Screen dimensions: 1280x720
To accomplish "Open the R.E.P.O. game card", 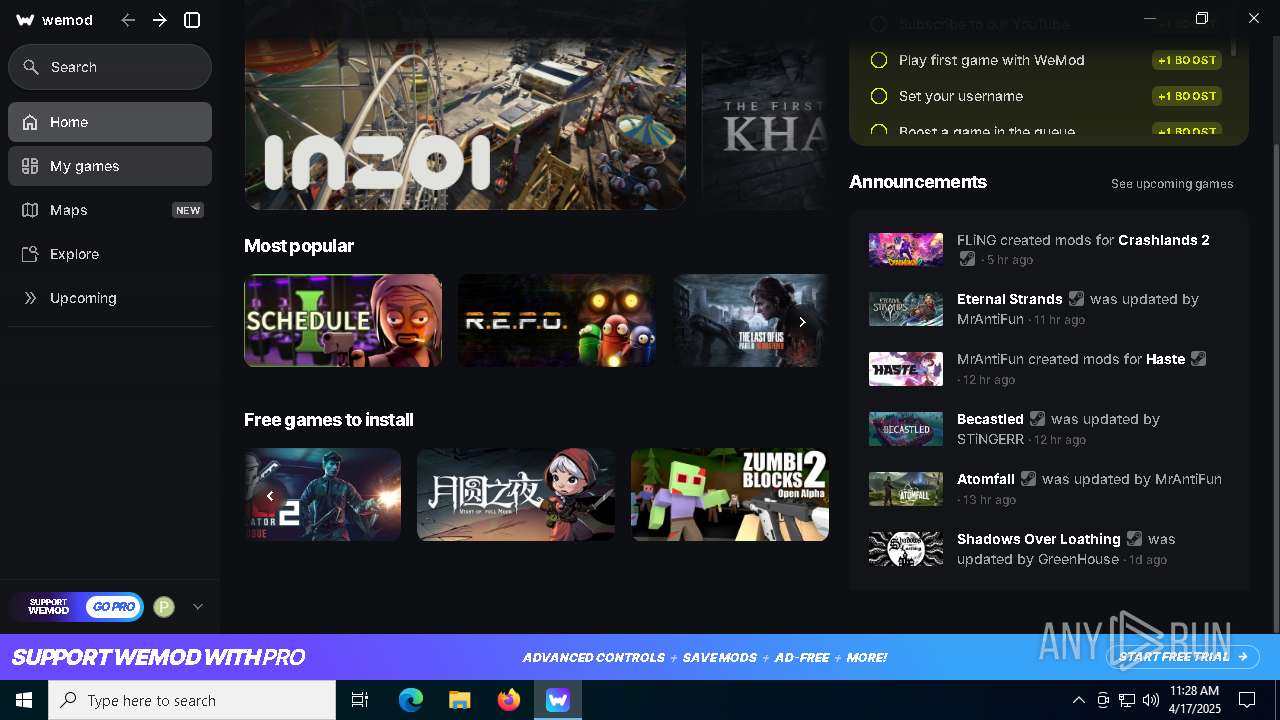I will coord(557,320).
